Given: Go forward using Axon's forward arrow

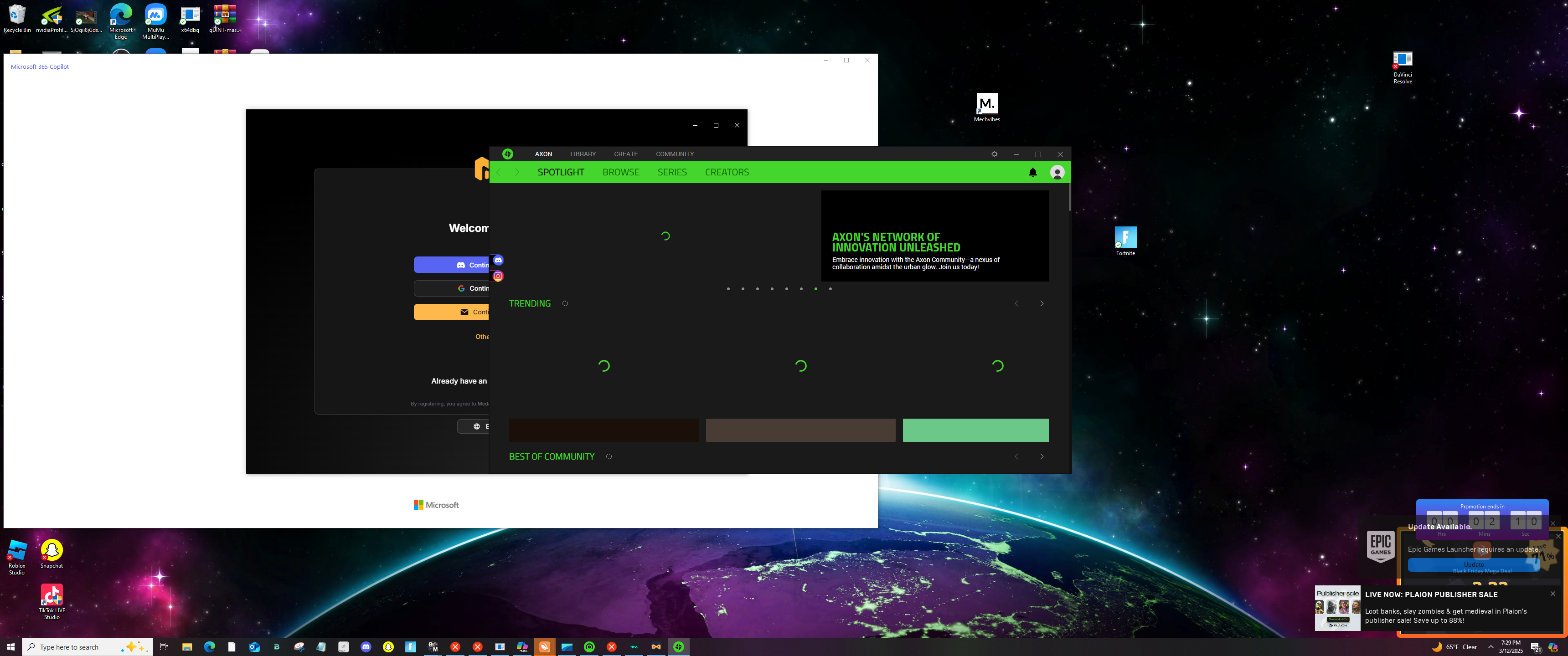Looking at the screenshot, I should (x=517, y=172).
